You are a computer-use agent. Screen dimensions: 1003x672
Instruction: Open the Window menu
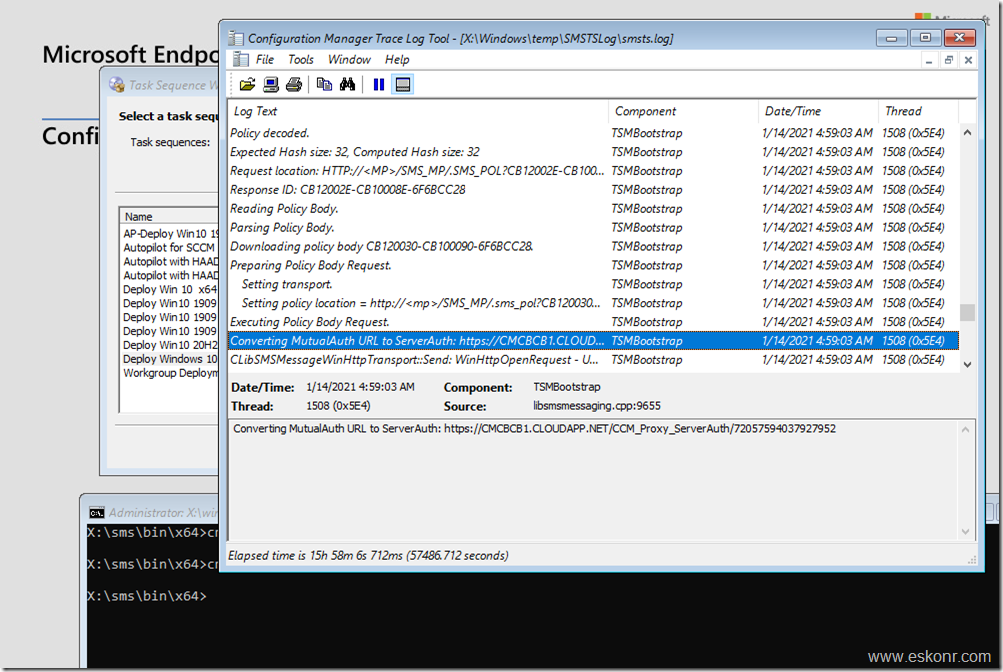pos(348,59)
